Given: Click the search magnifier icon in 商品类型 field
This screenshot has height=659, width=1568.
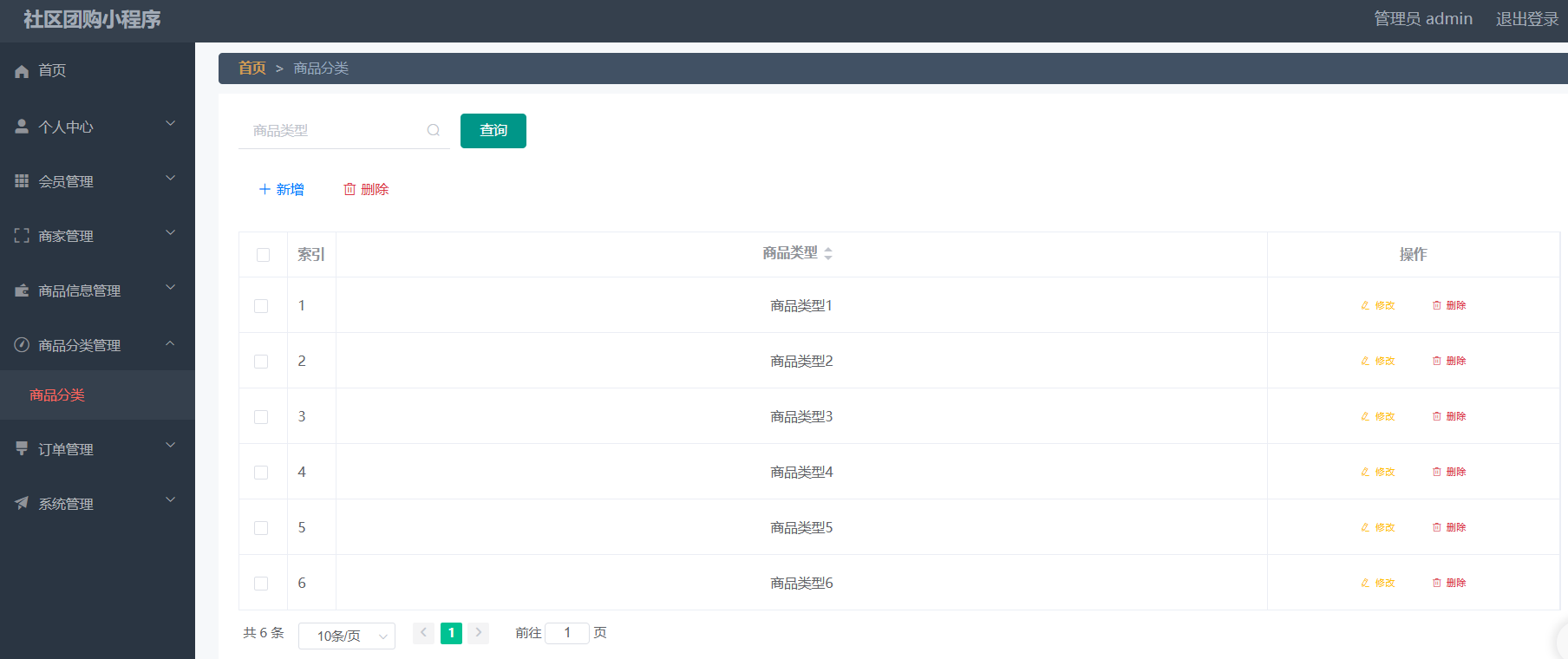Looking at the screenshot, I should (x=434, y=130).
